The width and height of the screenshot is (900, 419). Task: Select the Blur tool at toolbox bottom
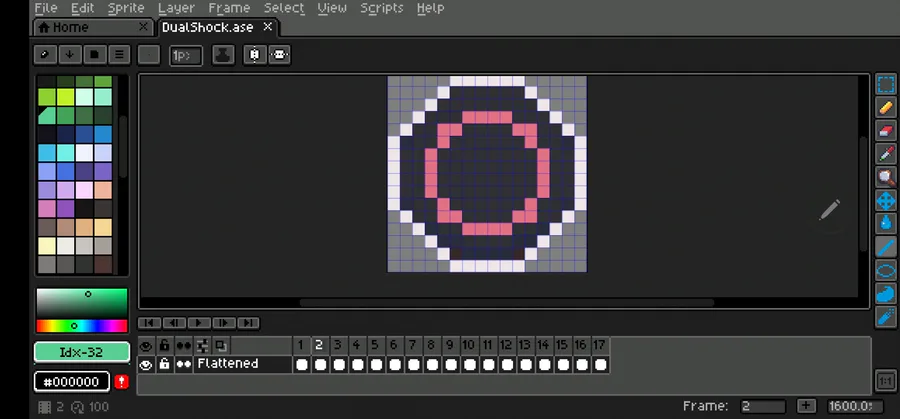(x=886, y=317)
